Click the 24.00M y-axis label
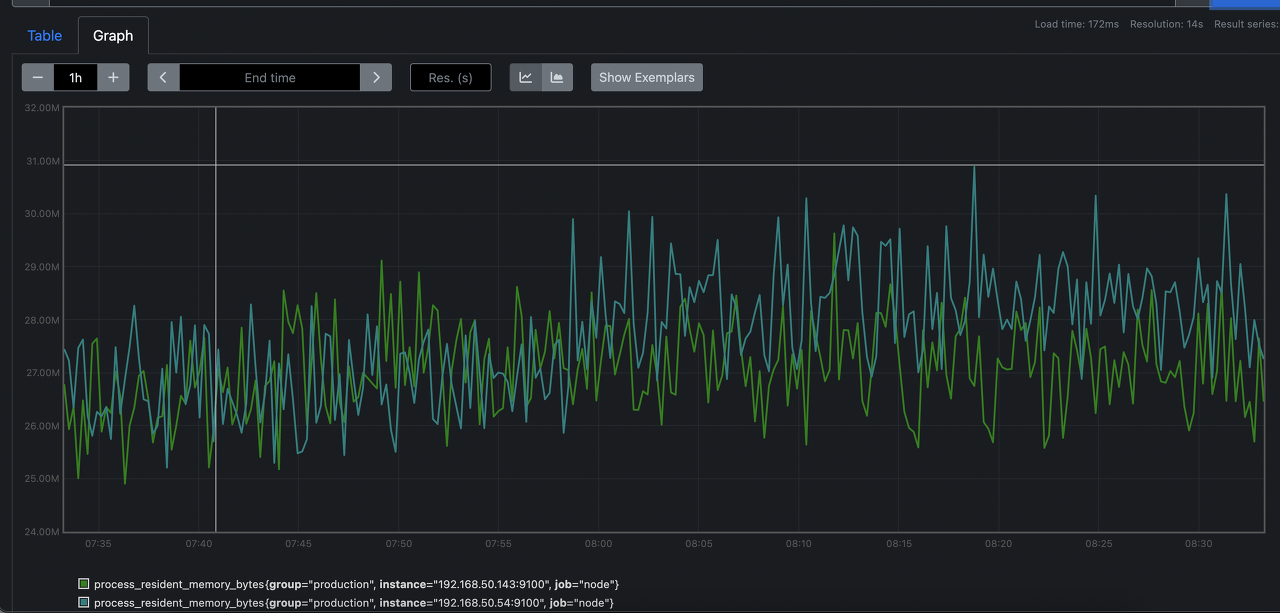 coord(42,532)
